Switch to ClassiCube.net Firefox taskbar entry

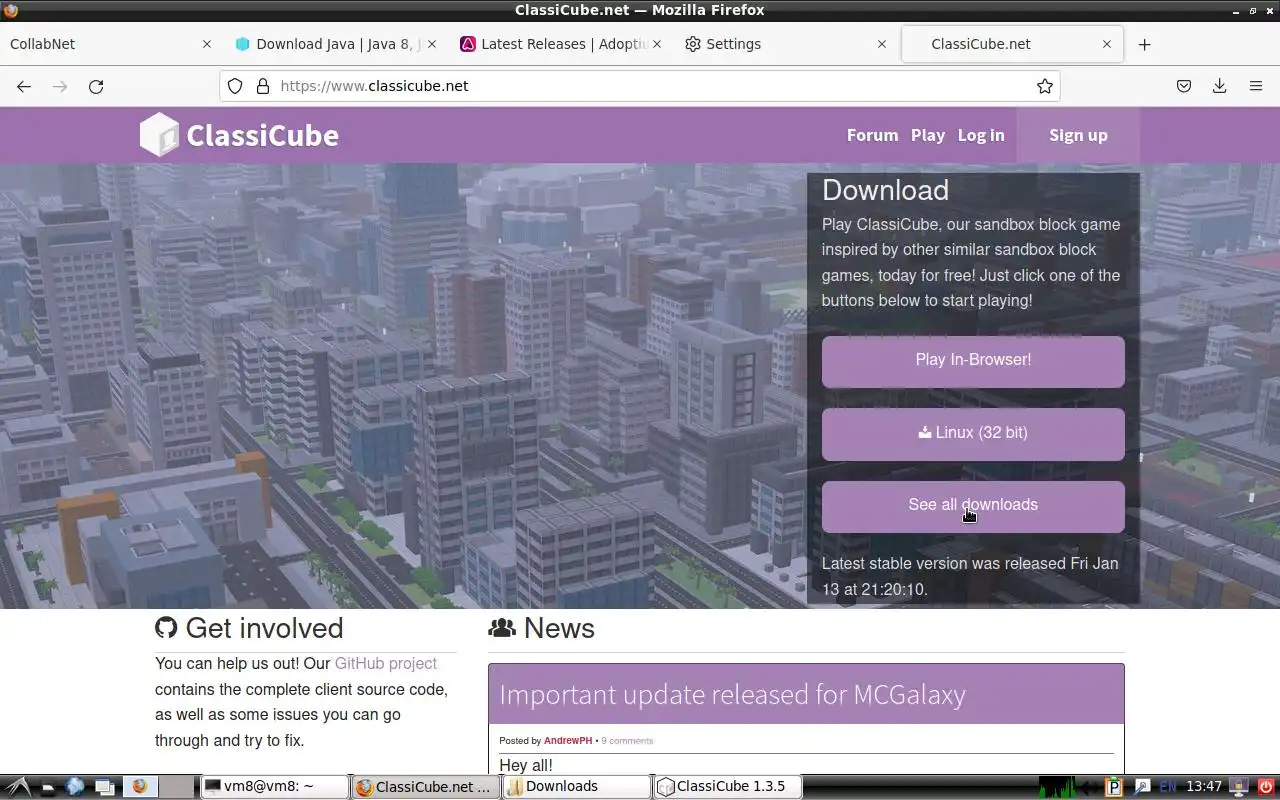(x=426, y=787)
